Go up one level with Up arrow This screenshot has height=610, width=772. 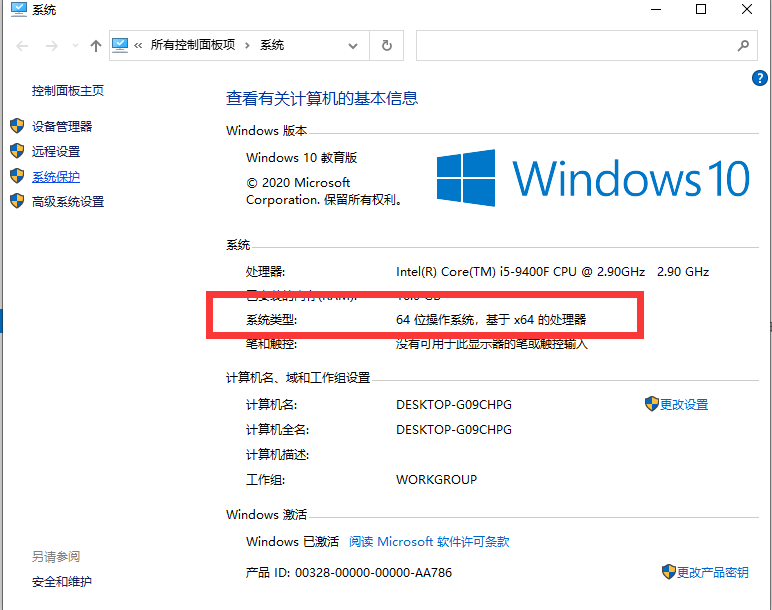tap(96, 46)
